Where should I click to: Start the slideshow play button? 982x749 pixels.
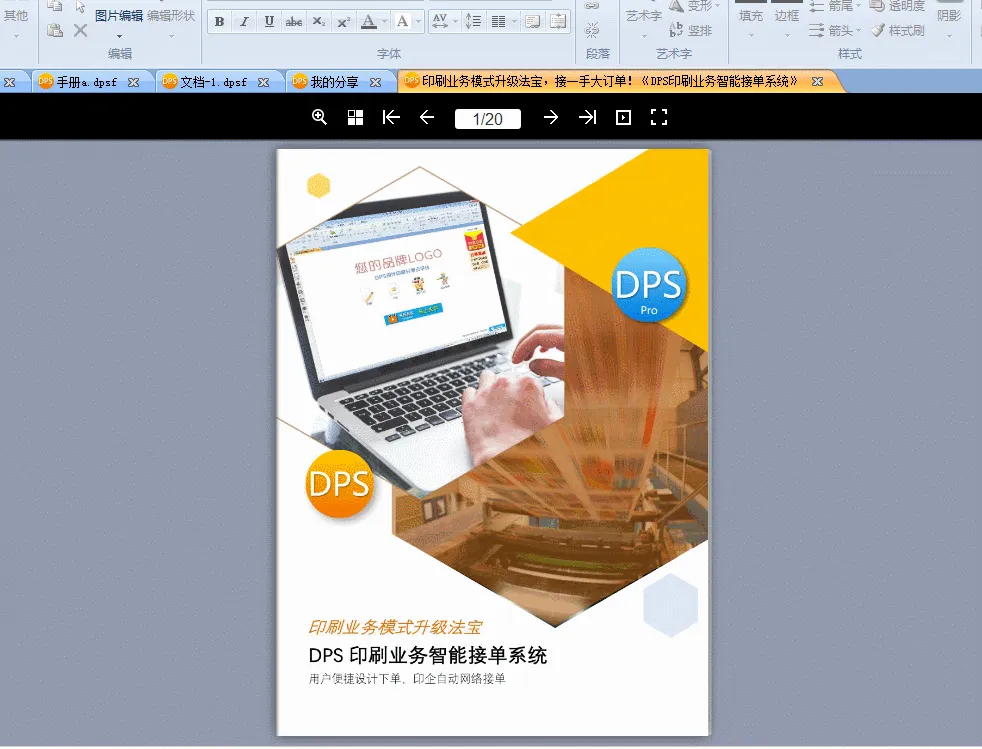coord(623,117)
